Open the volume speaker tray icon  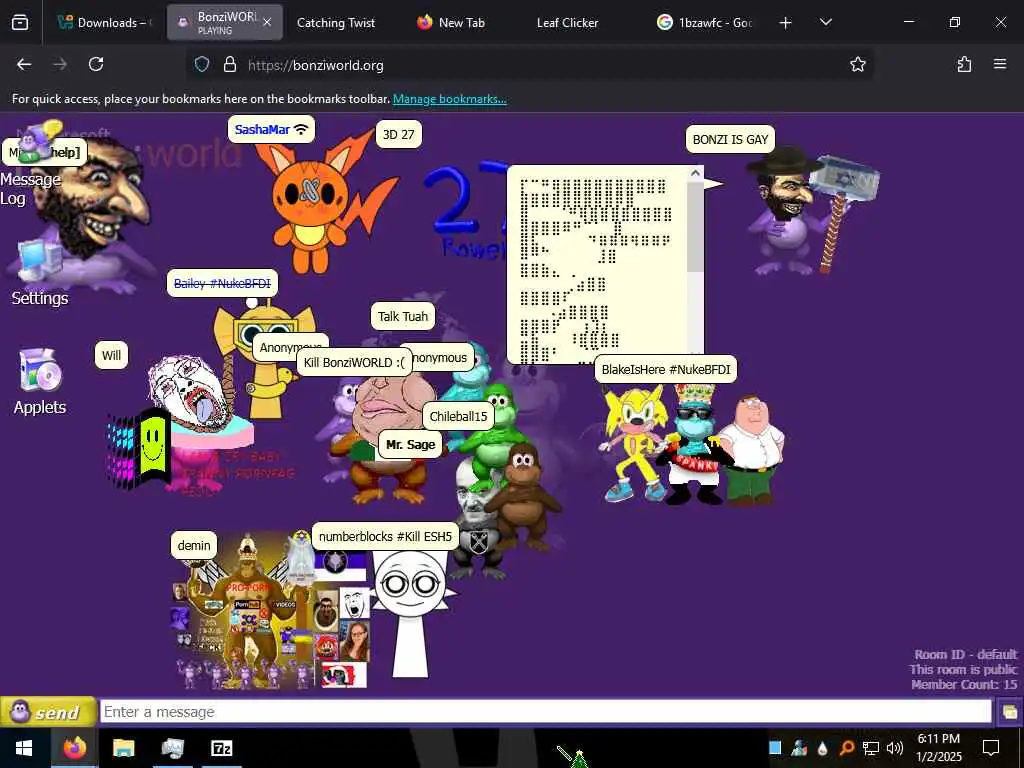[x=895, y=748]
